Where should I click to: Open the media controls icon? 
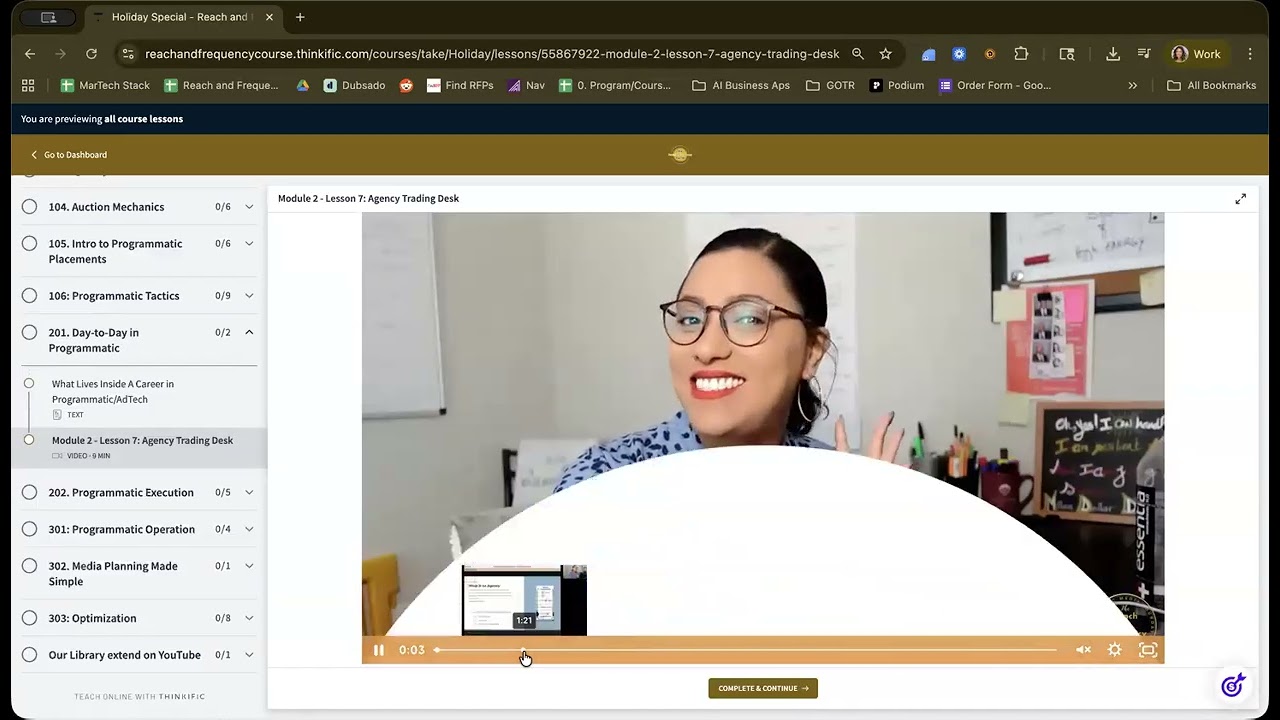coord(1145,54)
